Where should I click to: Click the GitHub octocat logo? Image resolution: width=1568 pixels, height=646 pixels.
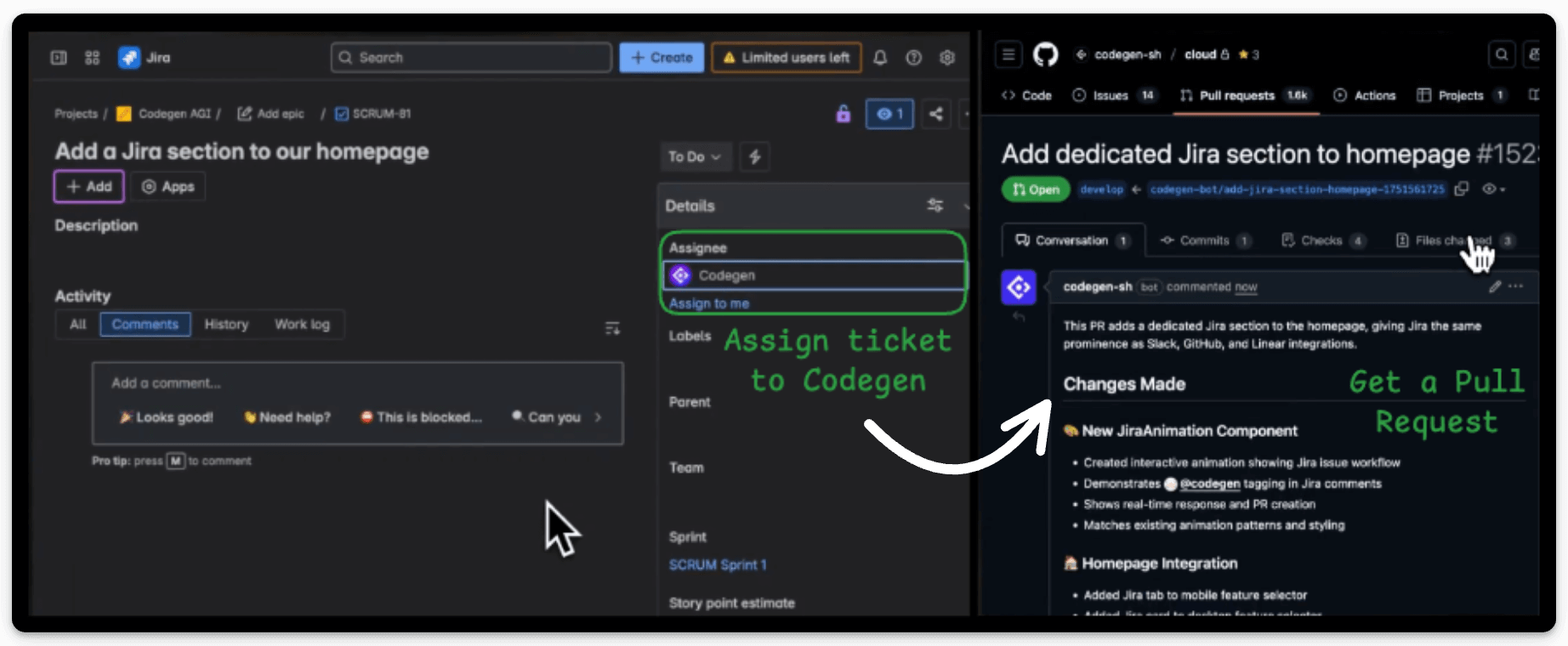point(1045,55)
